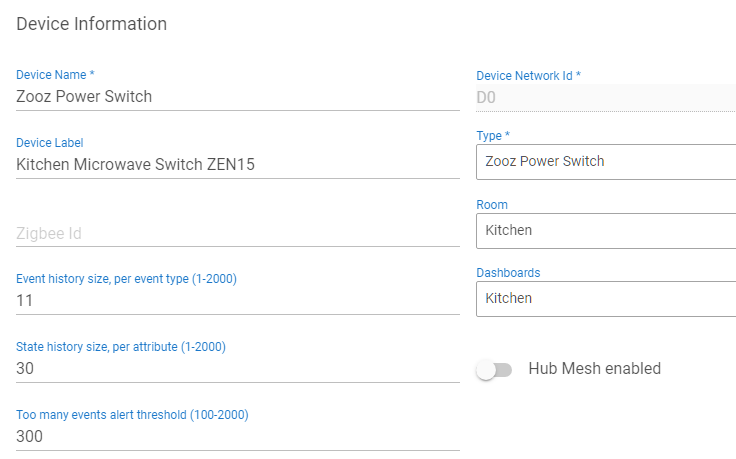Open the Type dropdown showing Zooz Power Switch
Viewport: 736px width, 459px height.
click(605, 161)
